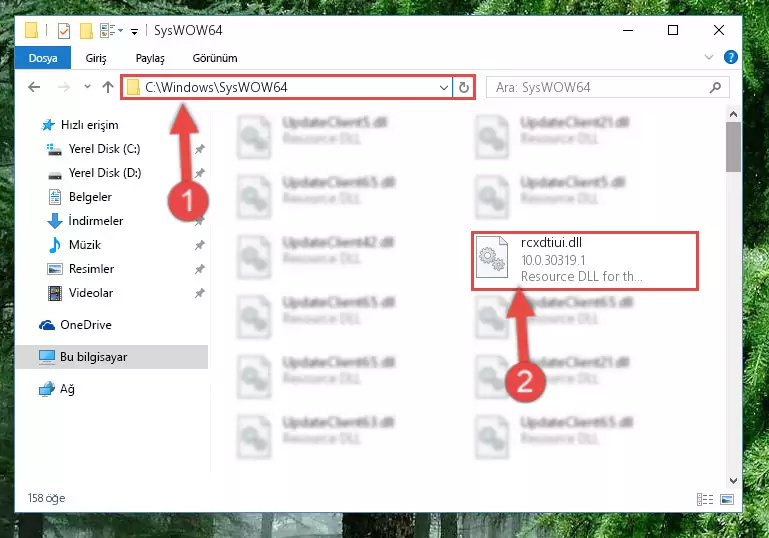769x538 pixels.
Task: Click pin icon next to Resimler
Action: pos(200,269)
